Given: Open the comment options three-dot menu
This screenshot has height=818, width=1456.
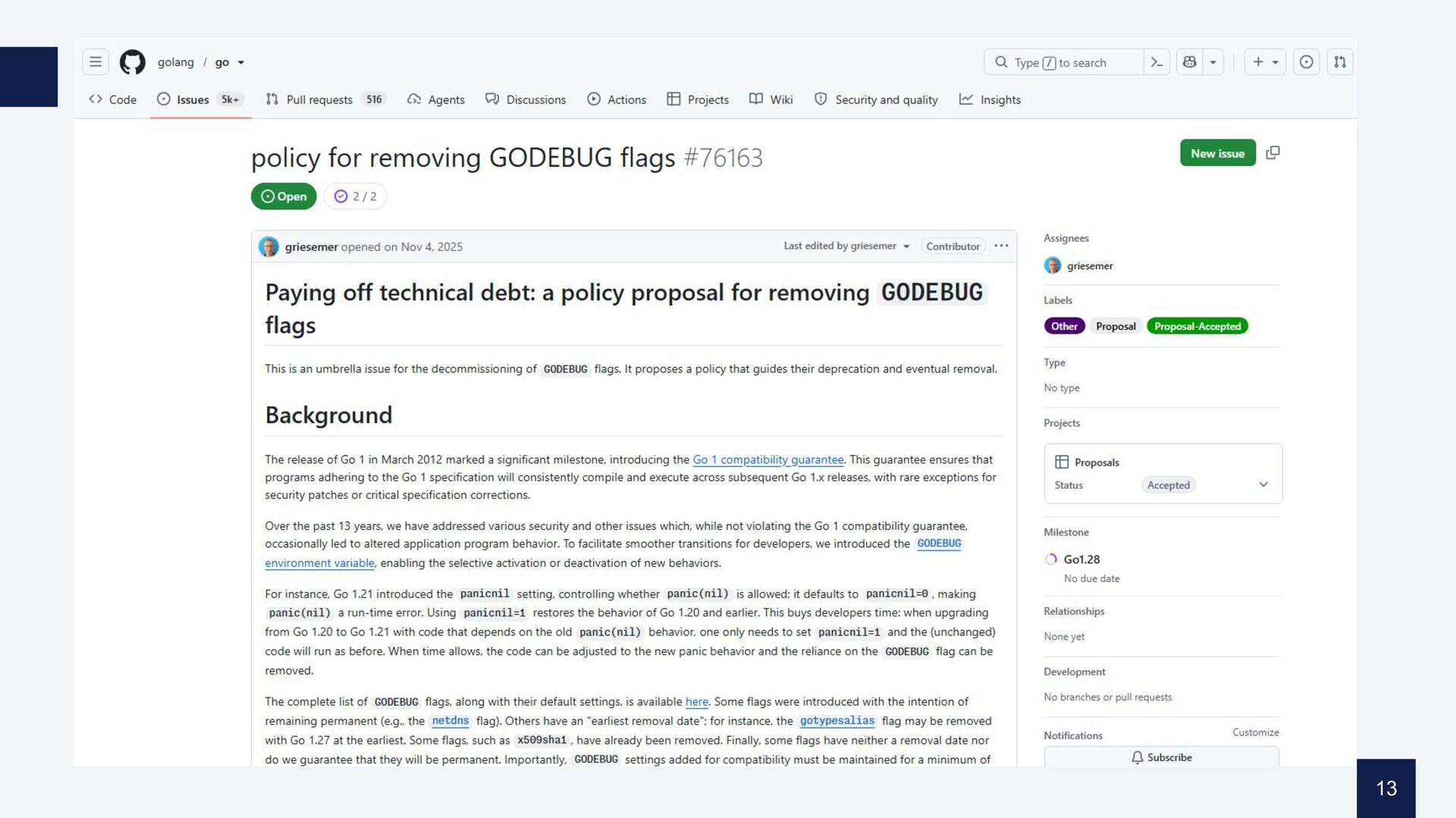Looking at the screenshot, I should click(1001, 246).
